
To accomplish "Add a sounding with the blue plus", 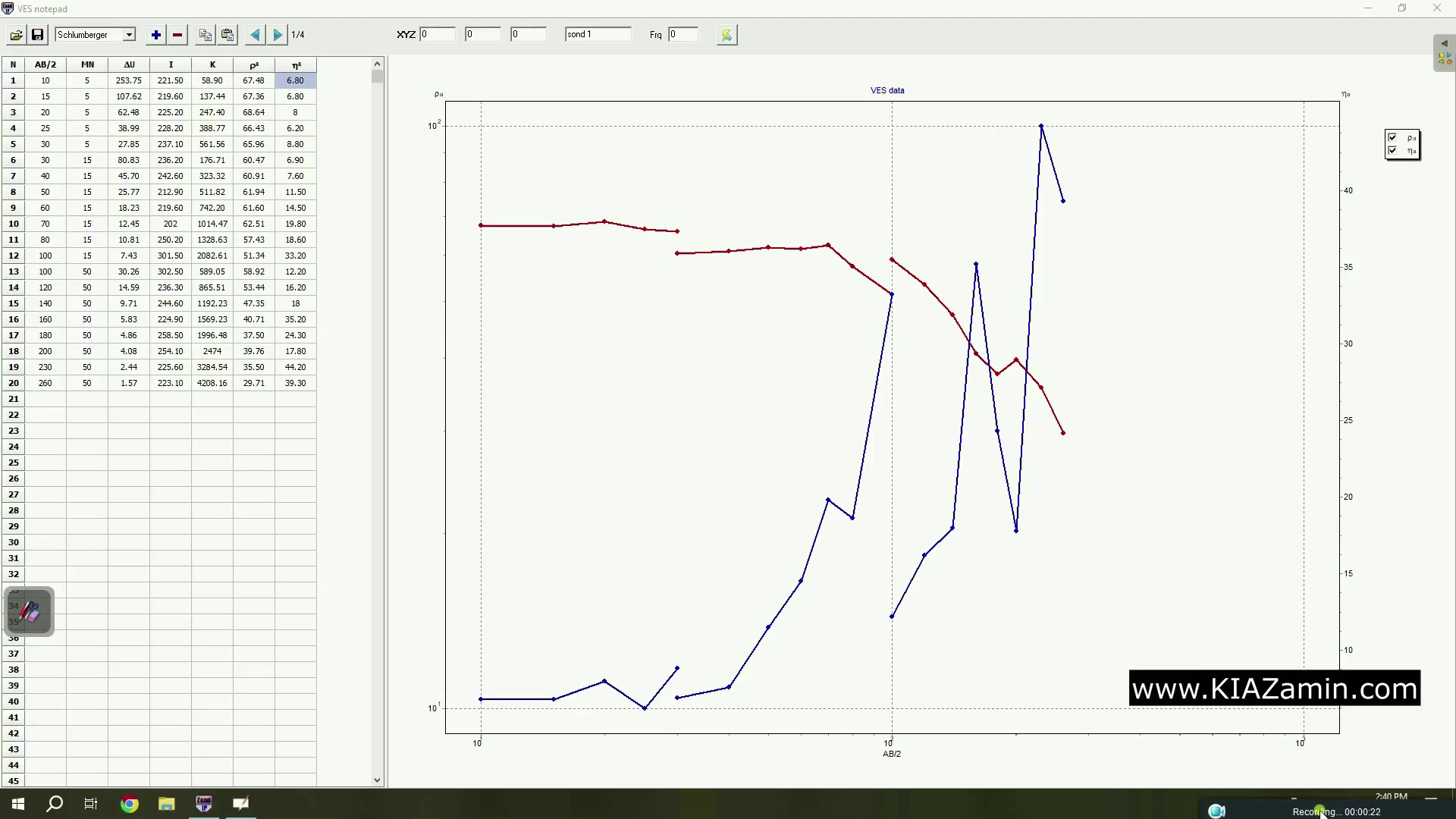I will 155,35.
